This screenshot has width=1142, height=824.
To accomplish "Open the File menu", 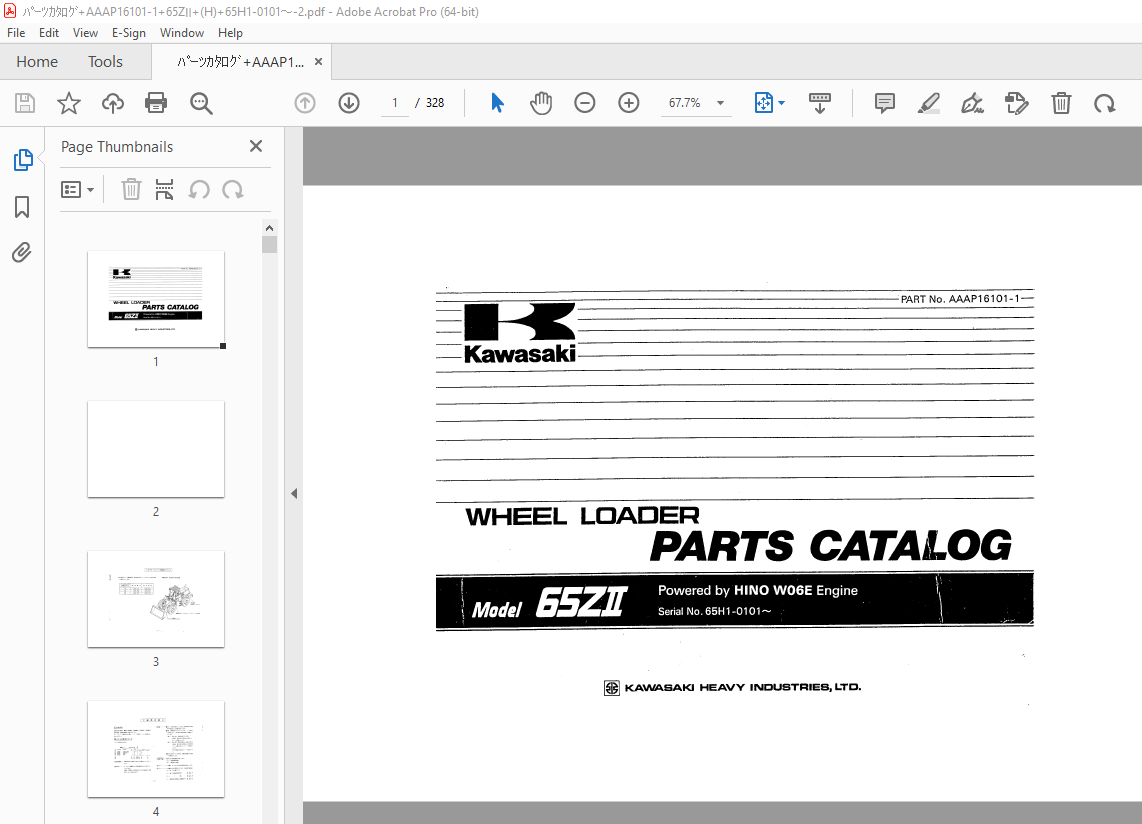I will pyautogui.click(x=16, y=33).
